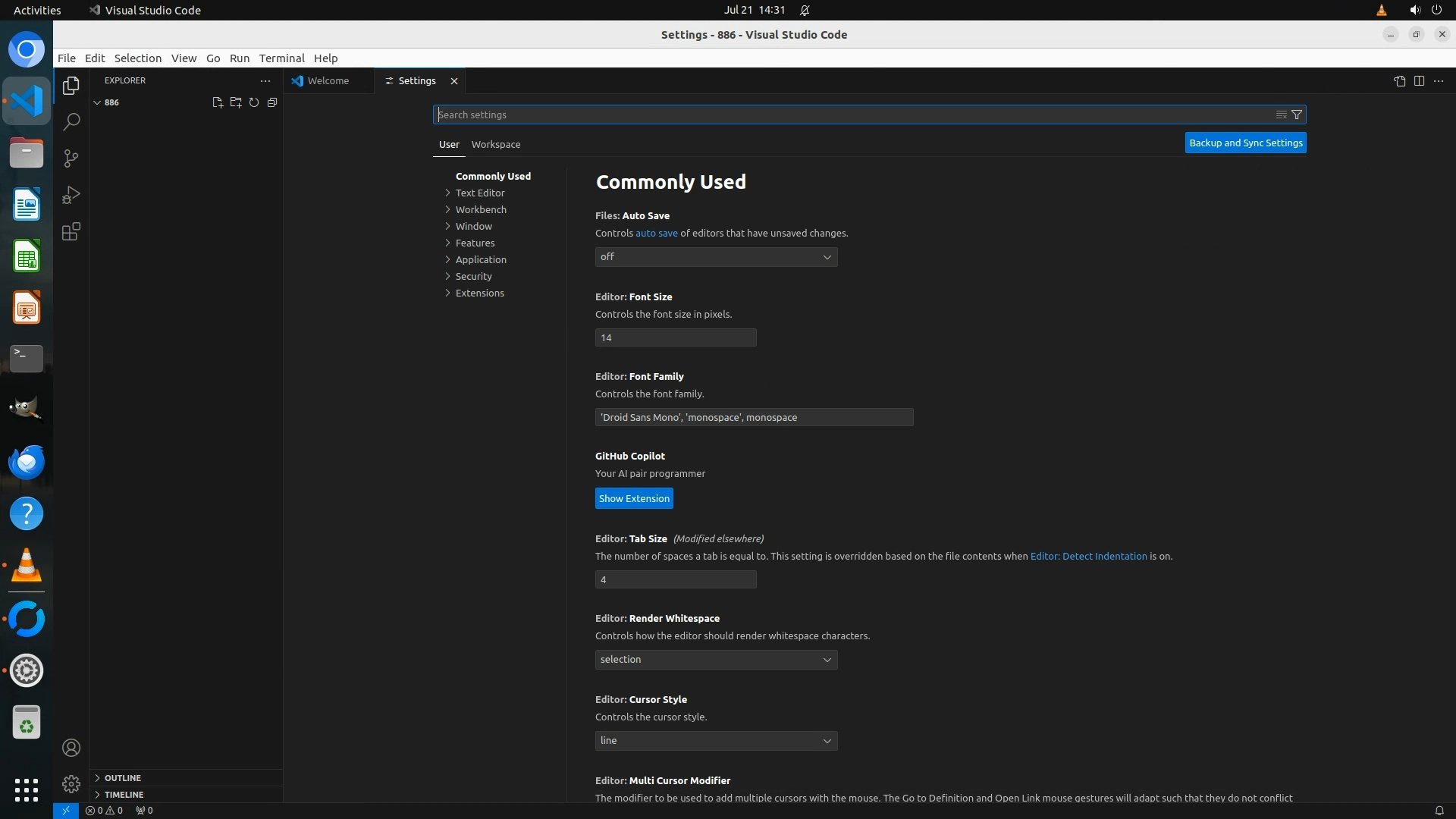
Task: Open the Auto Save dropdown
Action: click(x=716, y=257)
